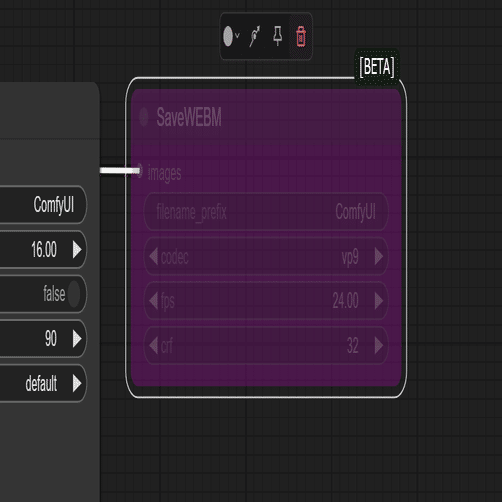Switch codec to next option

[379, 256]
